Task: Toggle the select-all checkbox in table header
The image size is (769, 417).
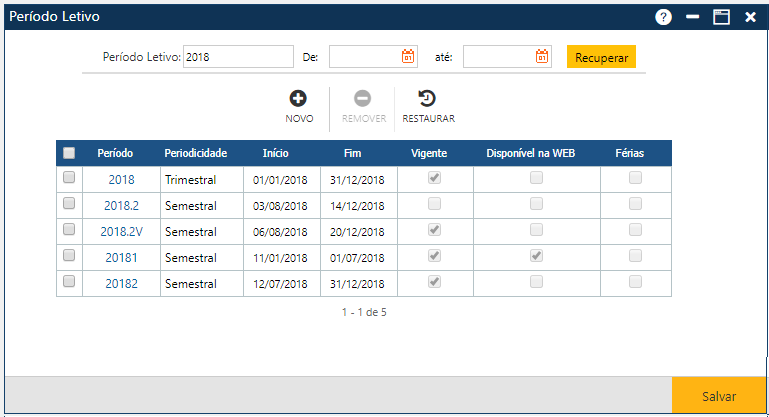Action: pos(69,153)
